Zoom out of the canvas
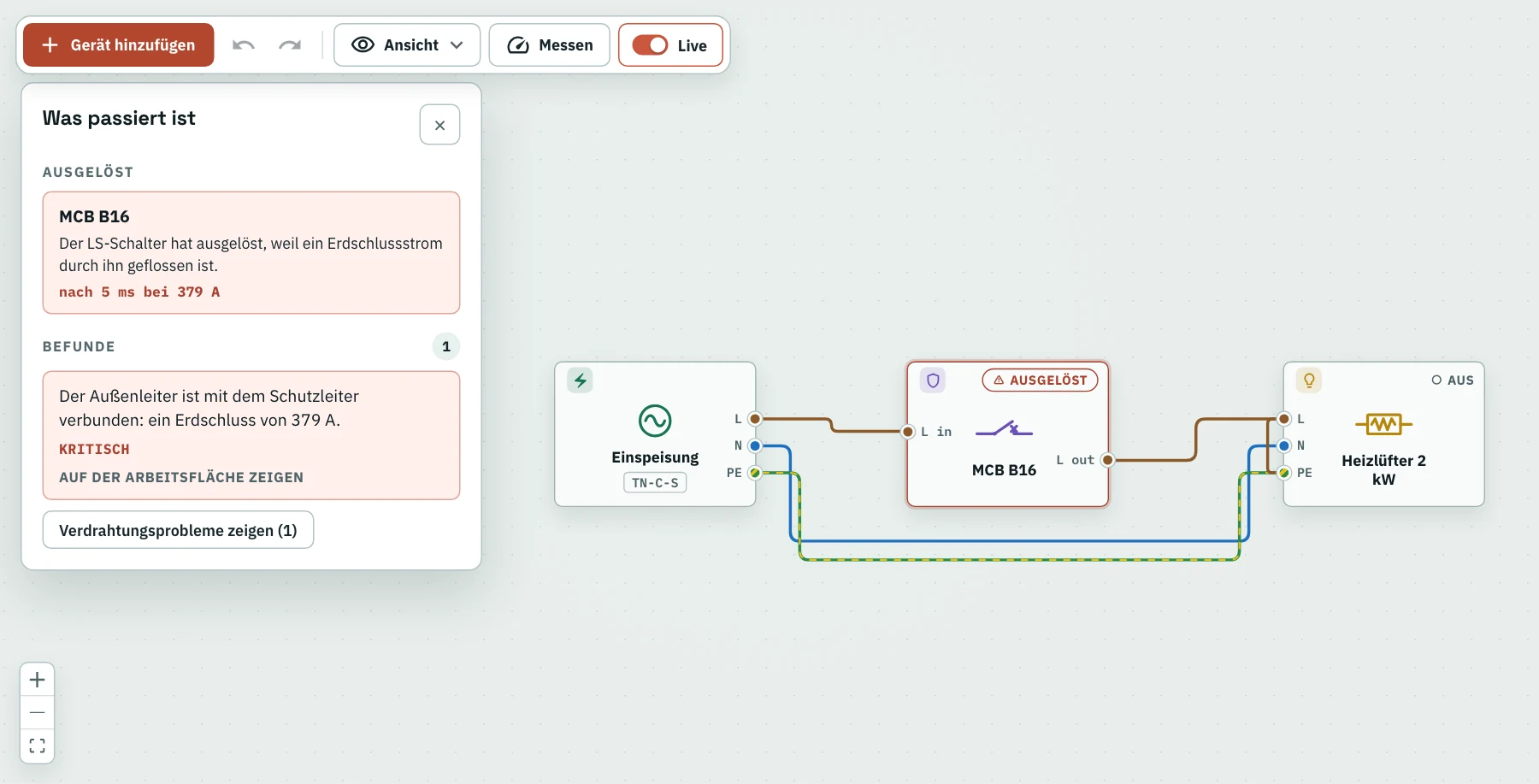 [x=37, y=712]
